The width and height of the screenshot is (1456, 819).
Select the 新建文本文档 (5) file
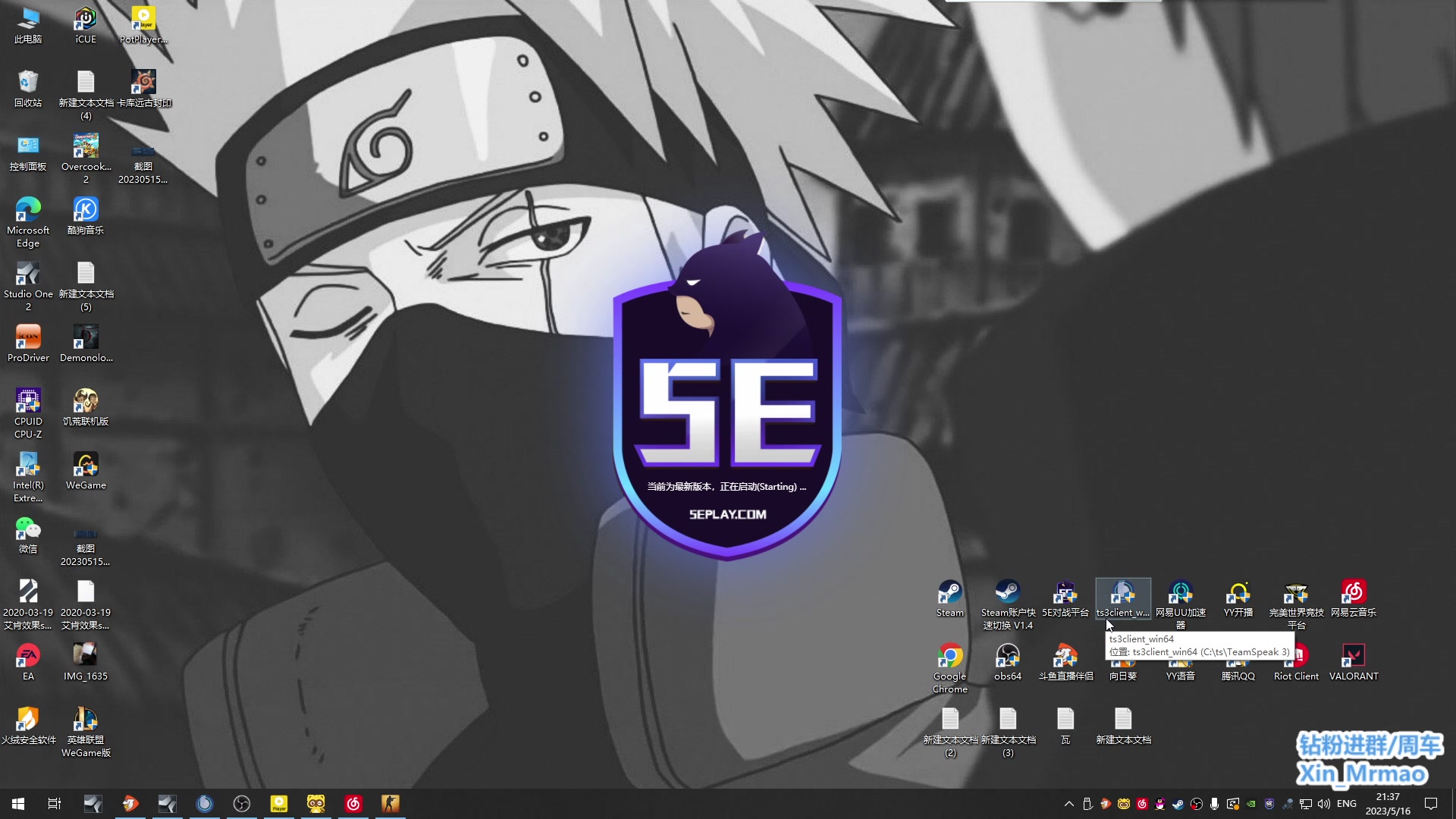pos(86,286)
